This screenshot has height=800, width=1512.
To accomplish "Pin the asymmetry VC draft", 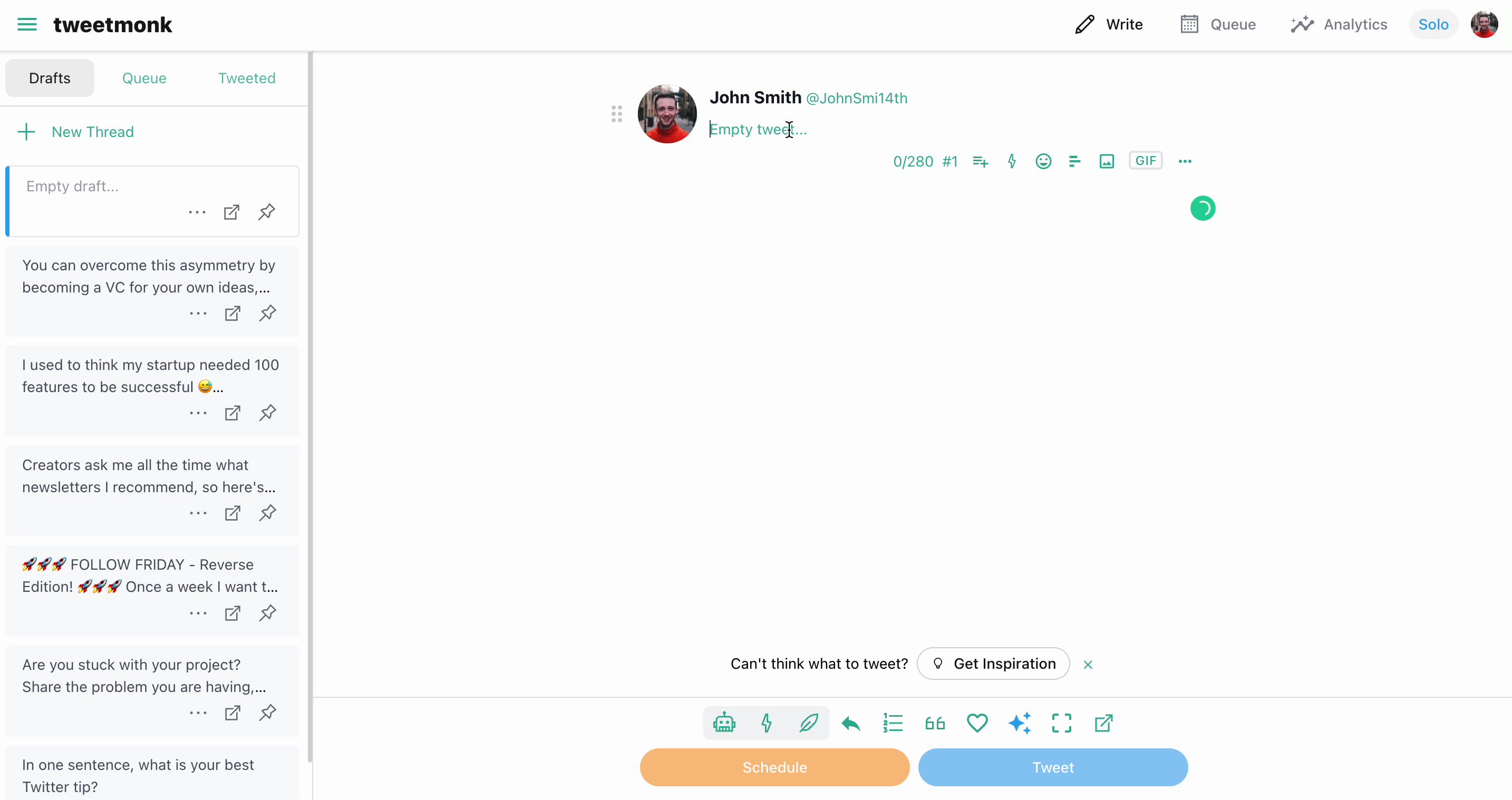I will click(x=268, y=313).
